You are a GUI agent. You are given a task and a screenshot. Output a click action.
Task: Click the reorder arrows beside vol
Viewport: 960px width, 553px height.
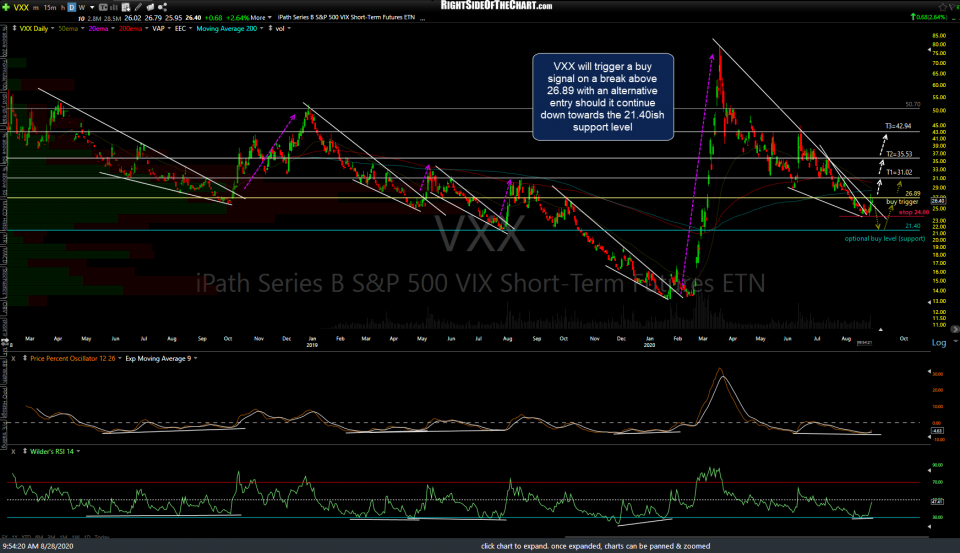pos(270,29)
